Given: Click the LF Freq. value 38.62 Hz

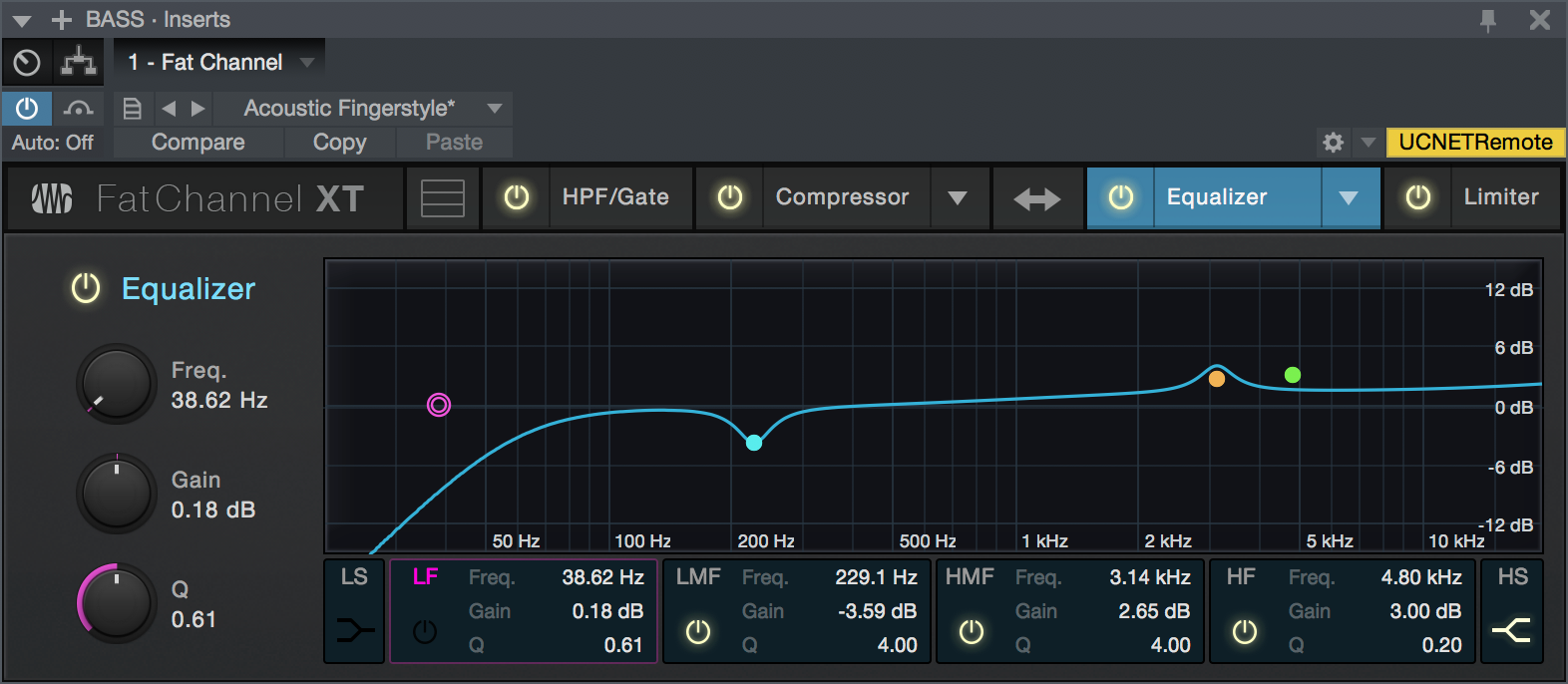Looking at the screenshot, I should 602,577.
